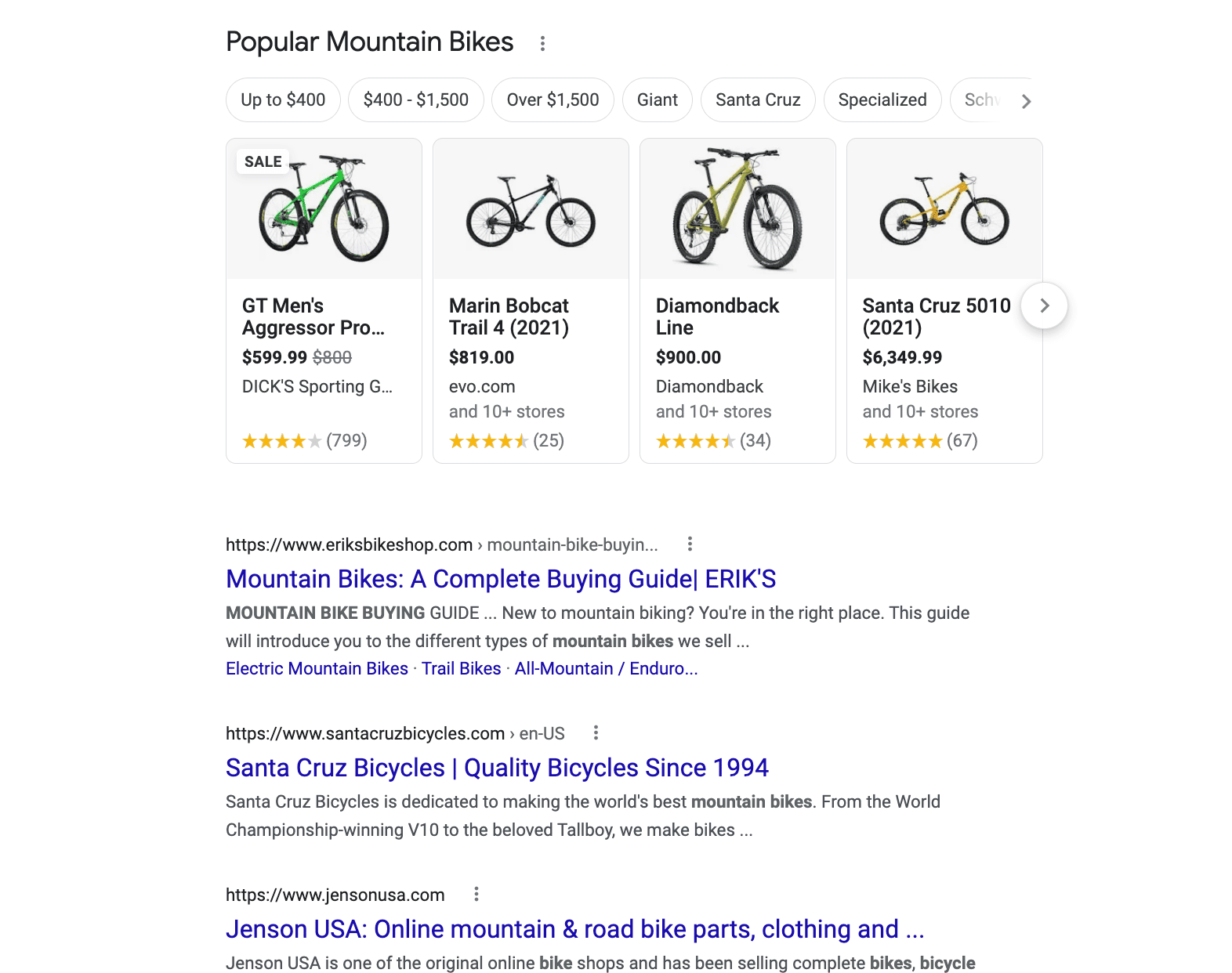The height and width of the screenshot is (973, 1232).
Task: Open Marin Bobcat Trail 4 bike image
Action: [x=531, y=208]
